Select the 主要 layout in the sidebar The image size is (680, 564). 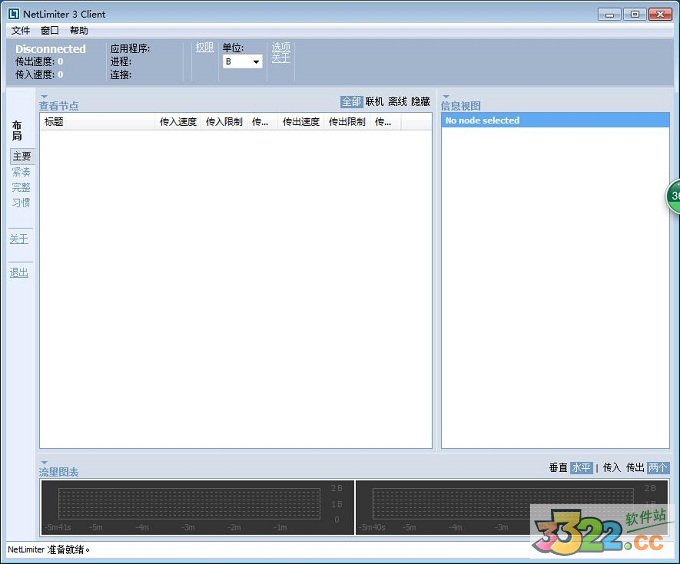(22, 156)
